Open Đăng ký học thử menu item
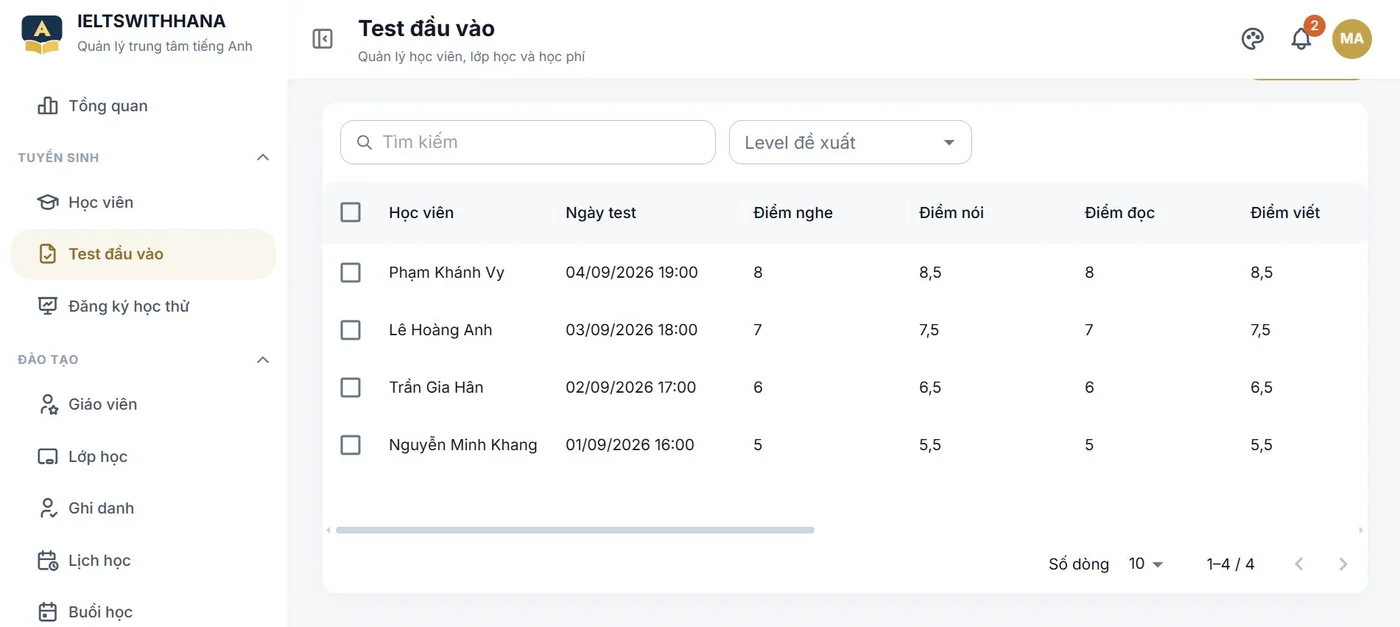Viewport: 1400px width, 627px height. 143,306
